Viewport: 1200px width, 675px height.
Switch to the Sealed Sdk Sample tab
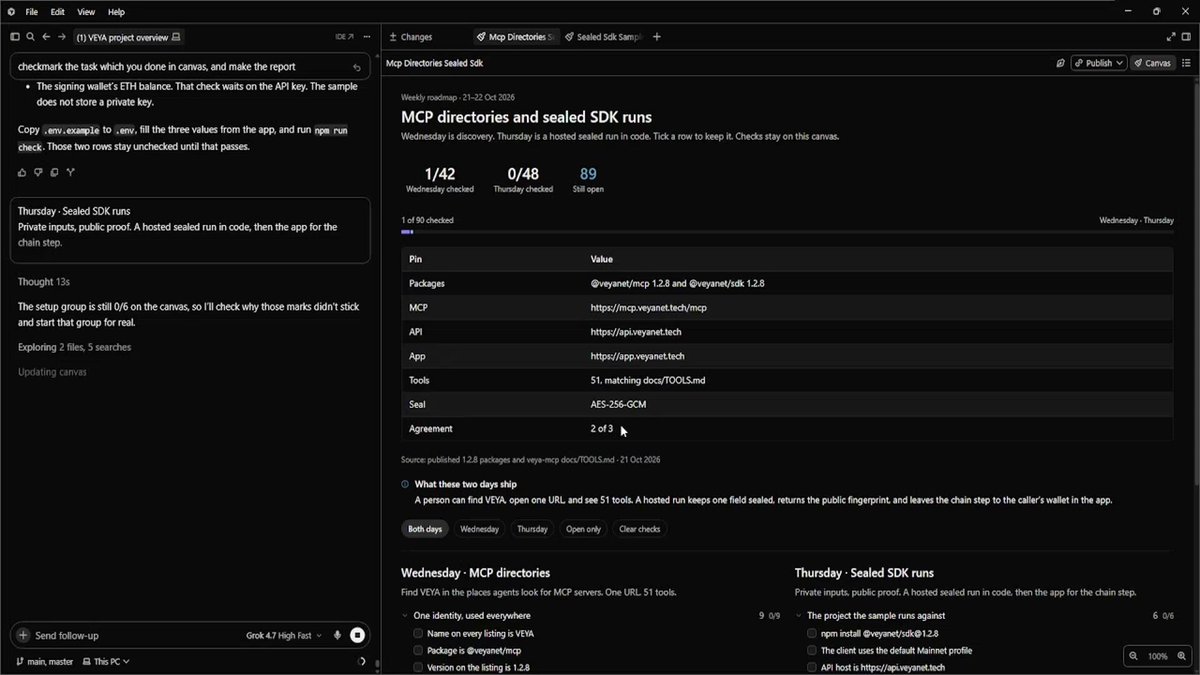(603, 37)
